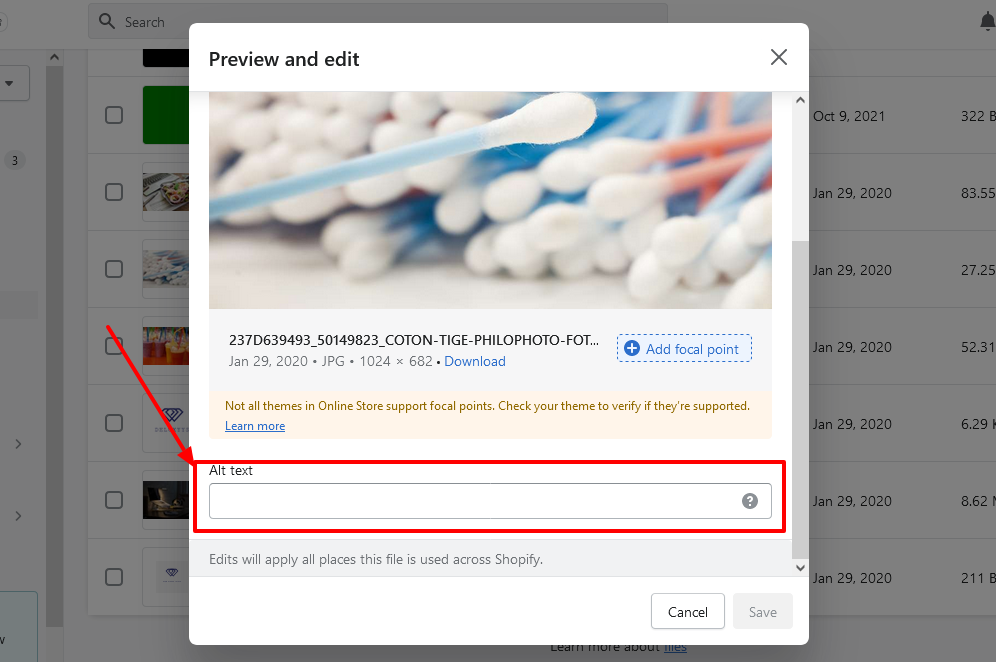Image resolution: width=996 pixels, height=662 pixels.
Task: Check the box beside the cocktail drinks thumbnail
Action: coord(114,346)
